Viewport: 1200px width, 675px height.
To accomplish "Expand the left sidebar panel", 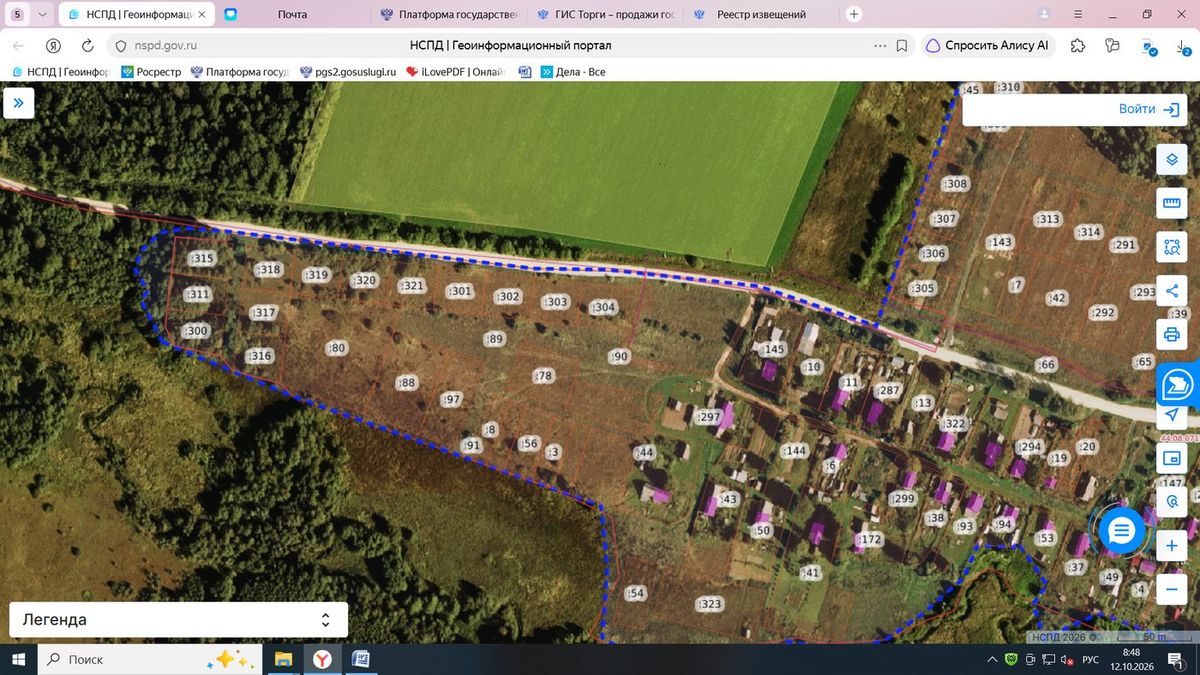I will pyautogui.click(x=18, y=103).
